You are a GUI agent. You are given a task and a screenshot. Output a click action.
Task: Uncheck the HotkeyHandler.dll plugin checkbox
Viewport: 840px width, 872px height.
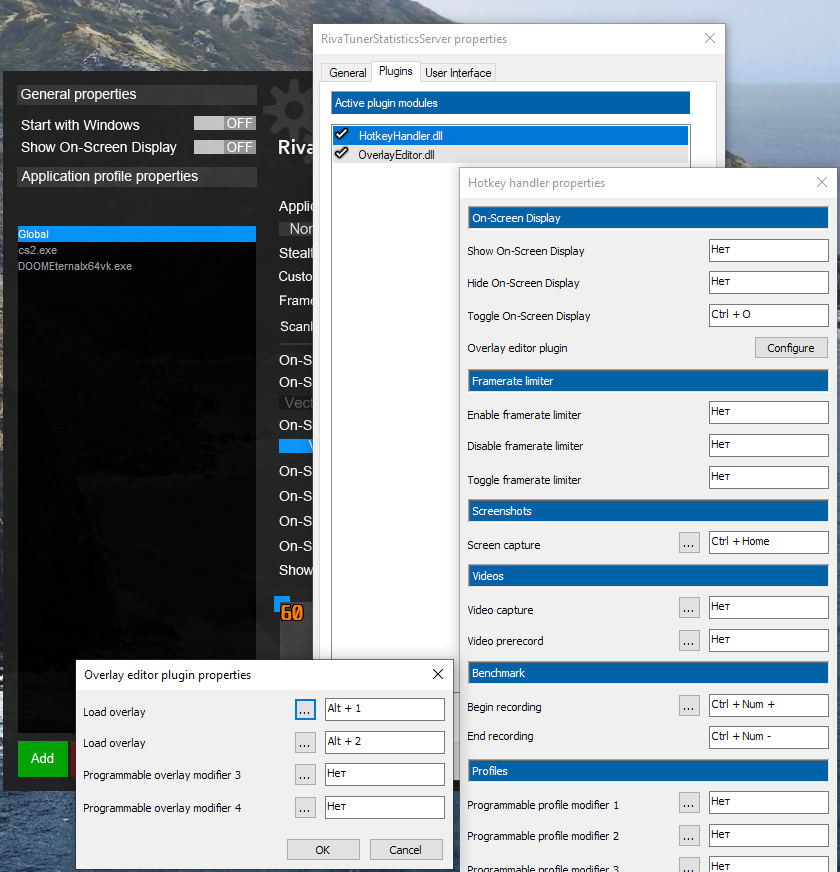pos(342,135)
